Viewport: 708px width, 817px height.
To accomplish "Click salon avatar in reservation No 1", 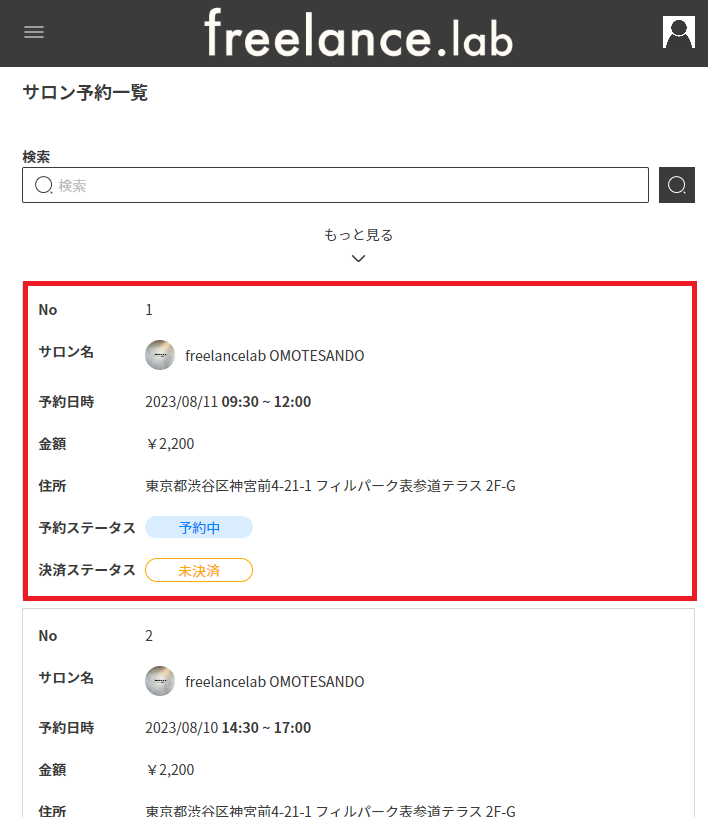I will tap(160, 355).
